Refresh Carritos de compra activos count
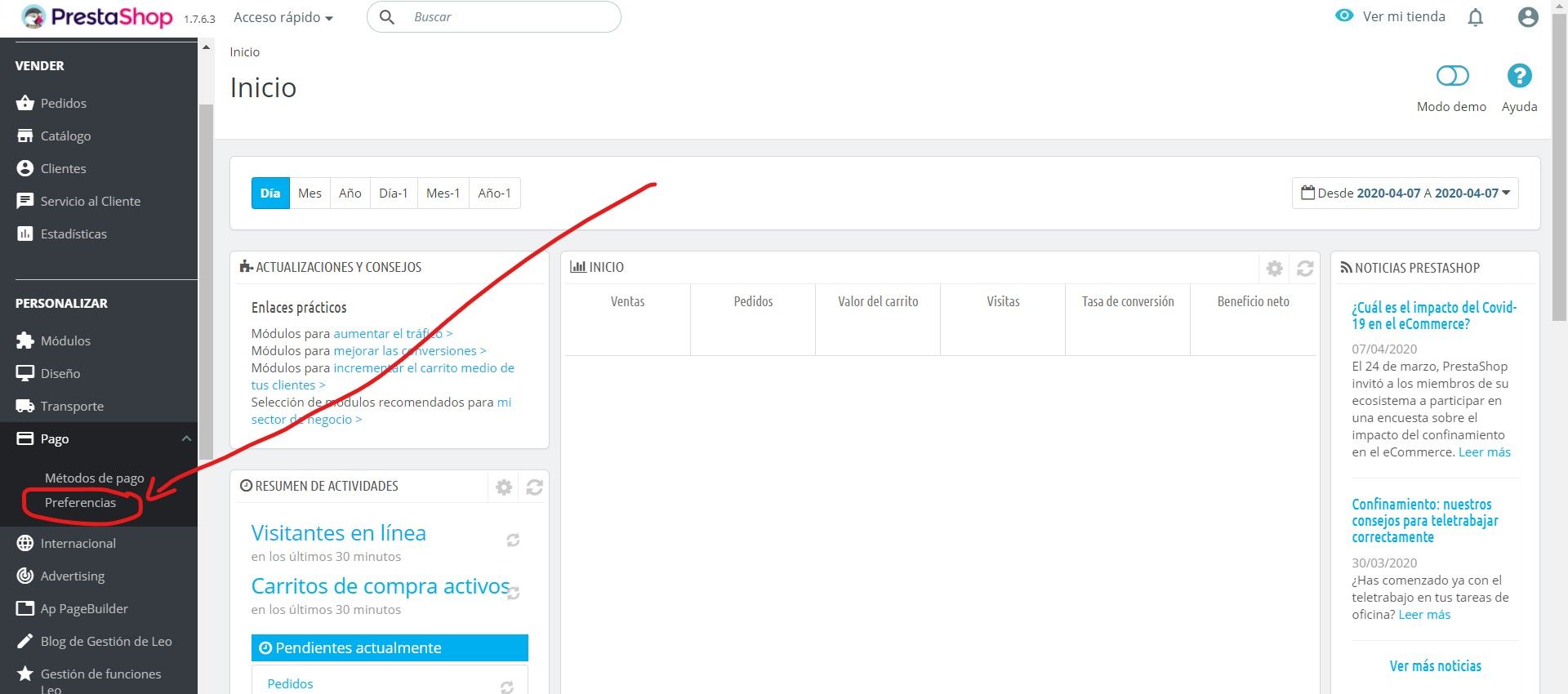 click(514, 593)
